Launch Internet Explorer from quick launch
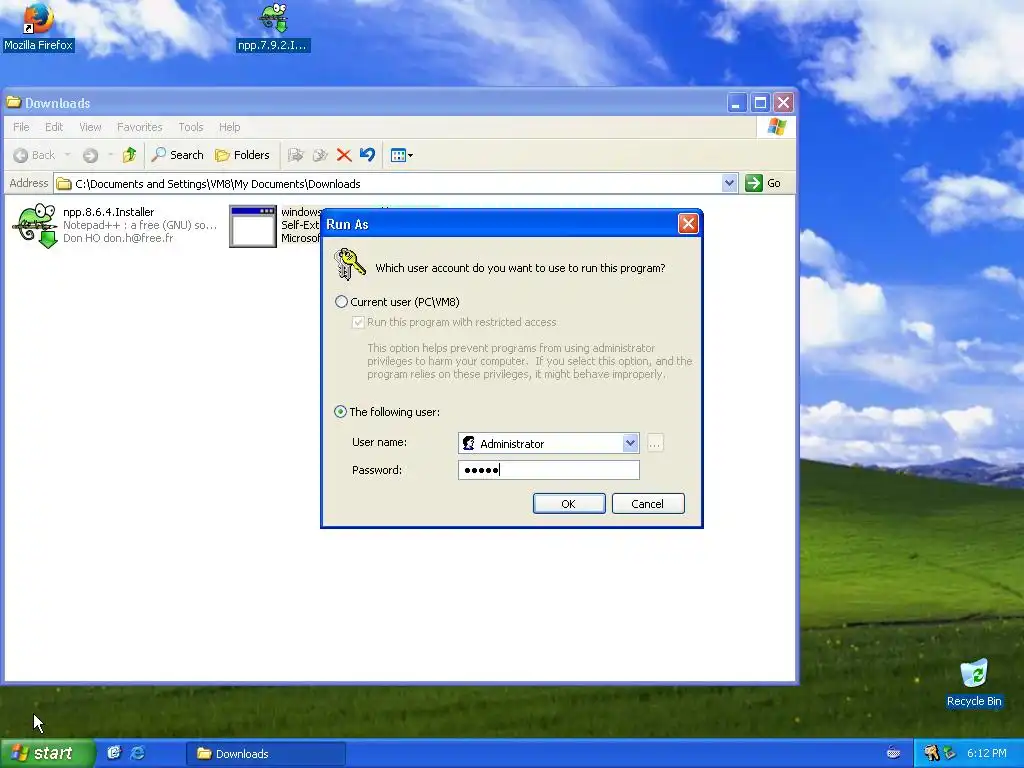The image size is (1024, 768). (138, 753)
